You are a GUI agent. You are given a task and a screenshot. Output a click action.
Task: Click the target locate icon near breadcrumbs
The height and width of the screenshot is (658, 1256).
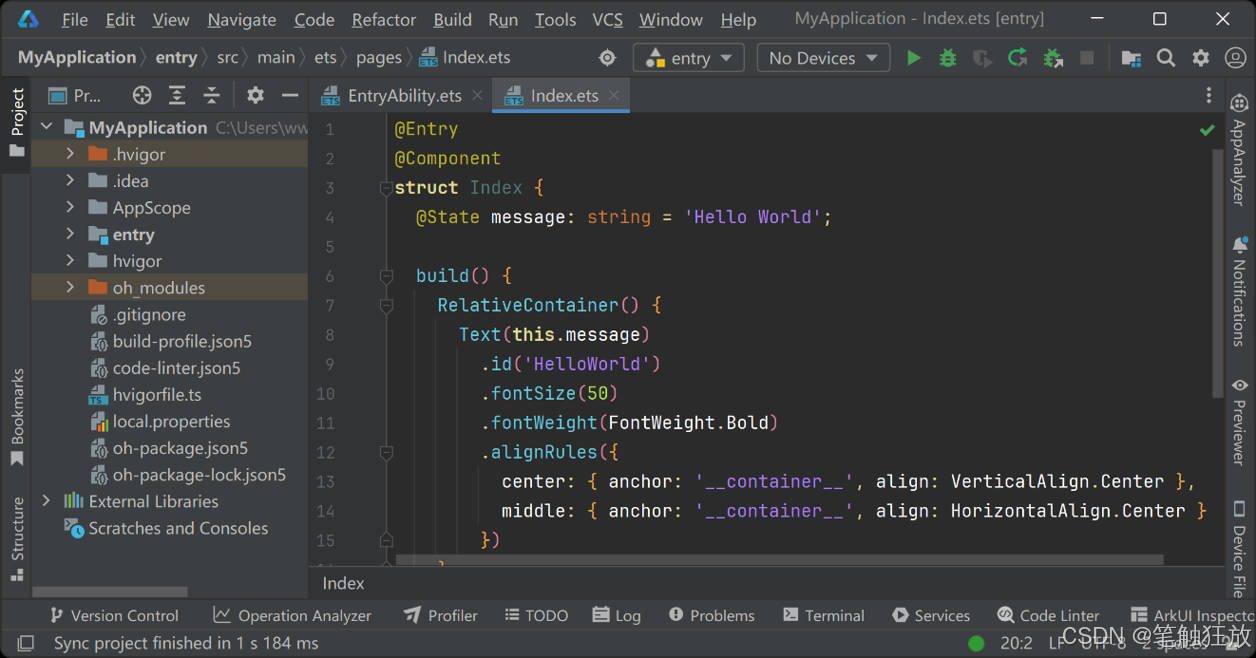607,58
